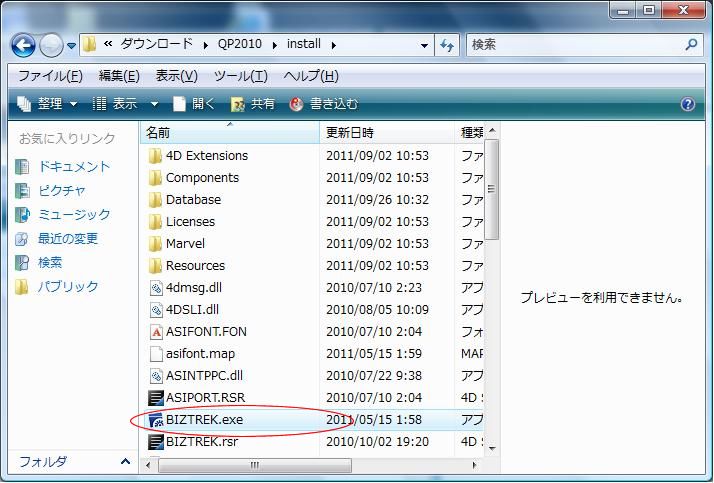Select ダウンロード in the address path

coord(157,44)
